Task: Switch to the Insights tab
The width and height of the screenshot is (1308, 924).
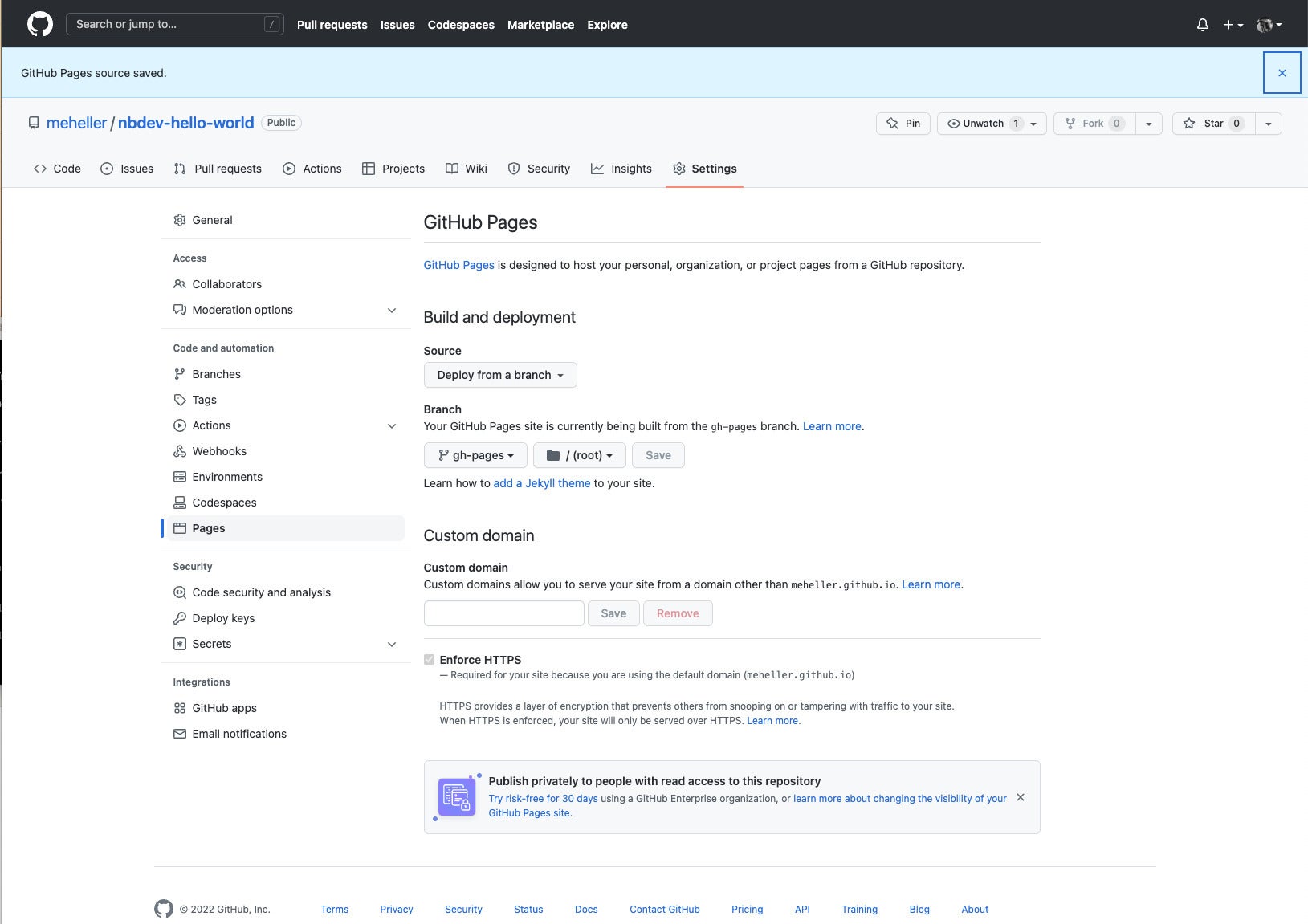Action: point(621,169)
